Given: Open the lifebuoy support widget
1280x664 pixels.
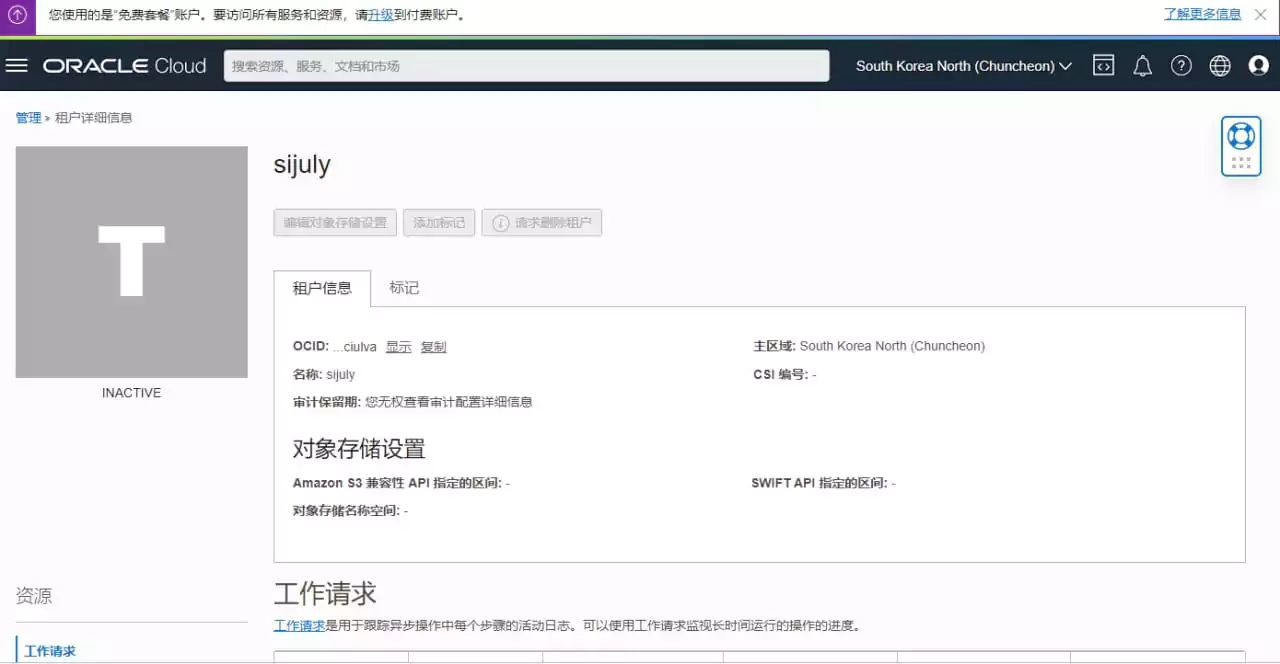Looking at the screenshot, I should point(1241,135).
